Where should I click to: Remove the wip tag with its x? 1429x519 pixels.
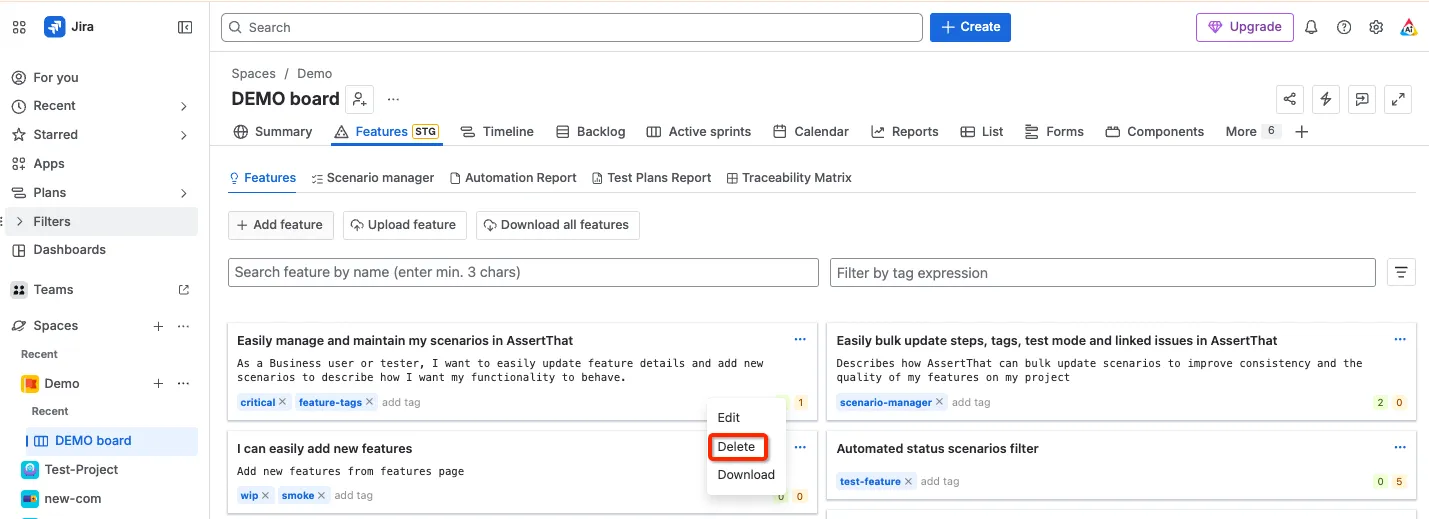point(265,495)
